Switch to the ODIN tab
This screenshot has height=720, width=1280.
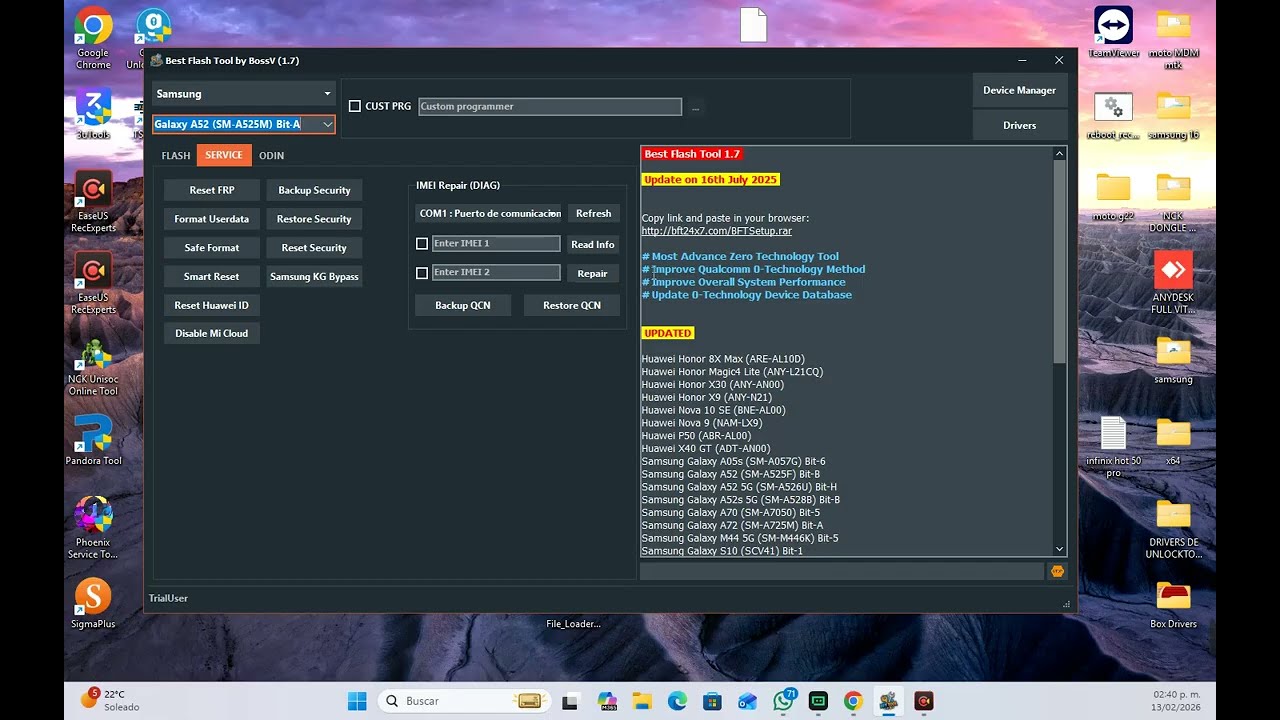tap(272, 155)
